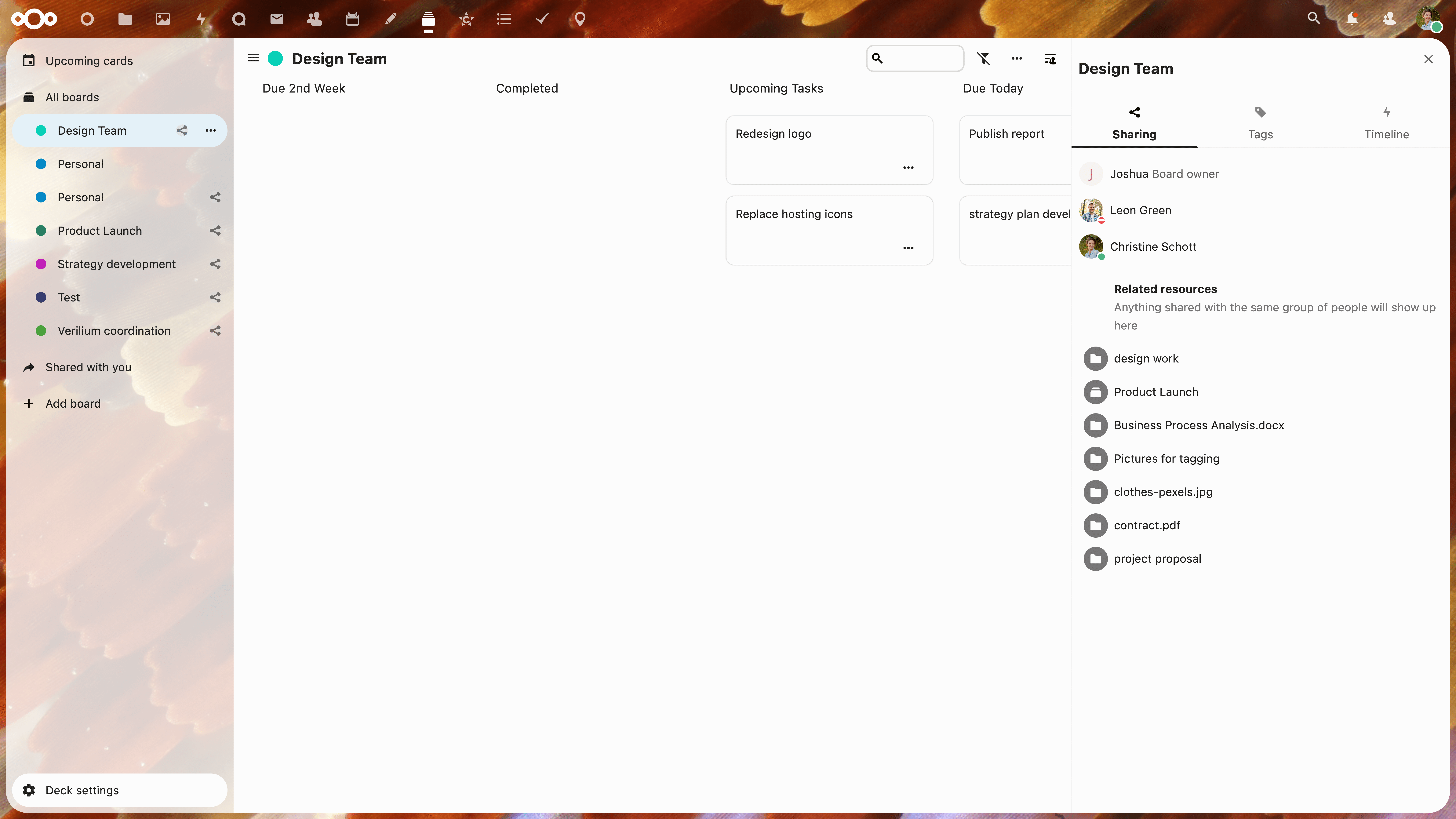The width and height of the screenshot is (1456, 819).
Task: Click the green Verilium coordination color dot
Action: pos(41,331)
